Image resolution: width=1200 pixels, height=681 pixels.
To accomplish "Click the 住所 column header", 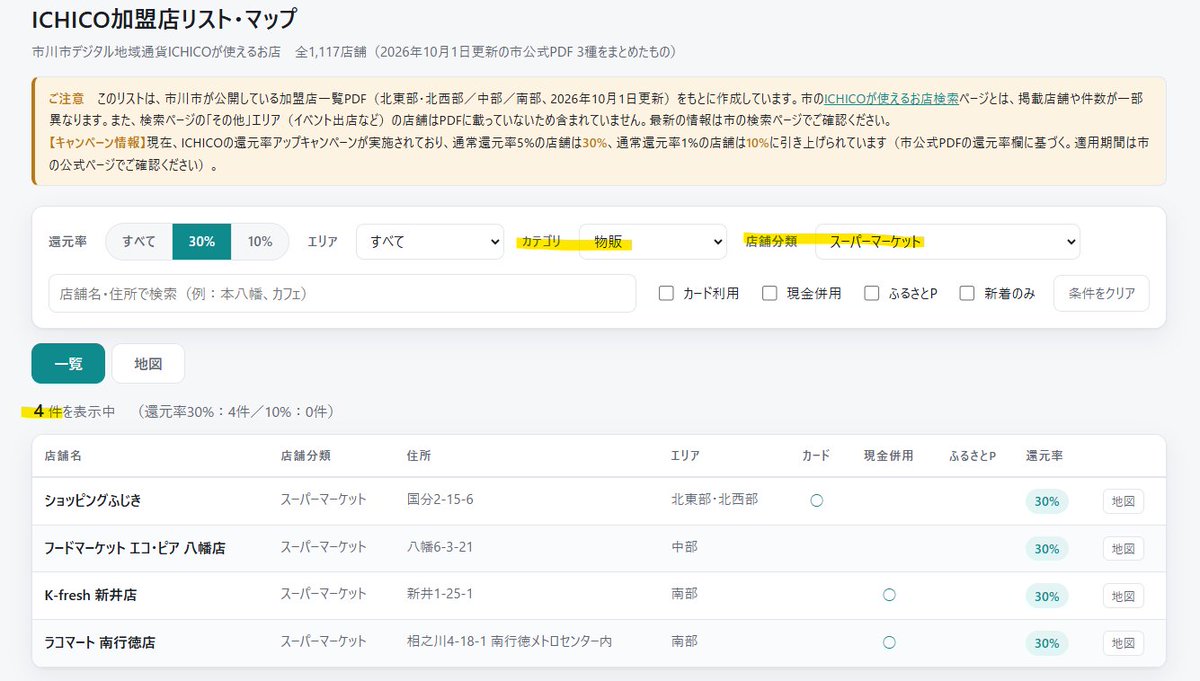I will pyautogui.click(x=419, y=456).
